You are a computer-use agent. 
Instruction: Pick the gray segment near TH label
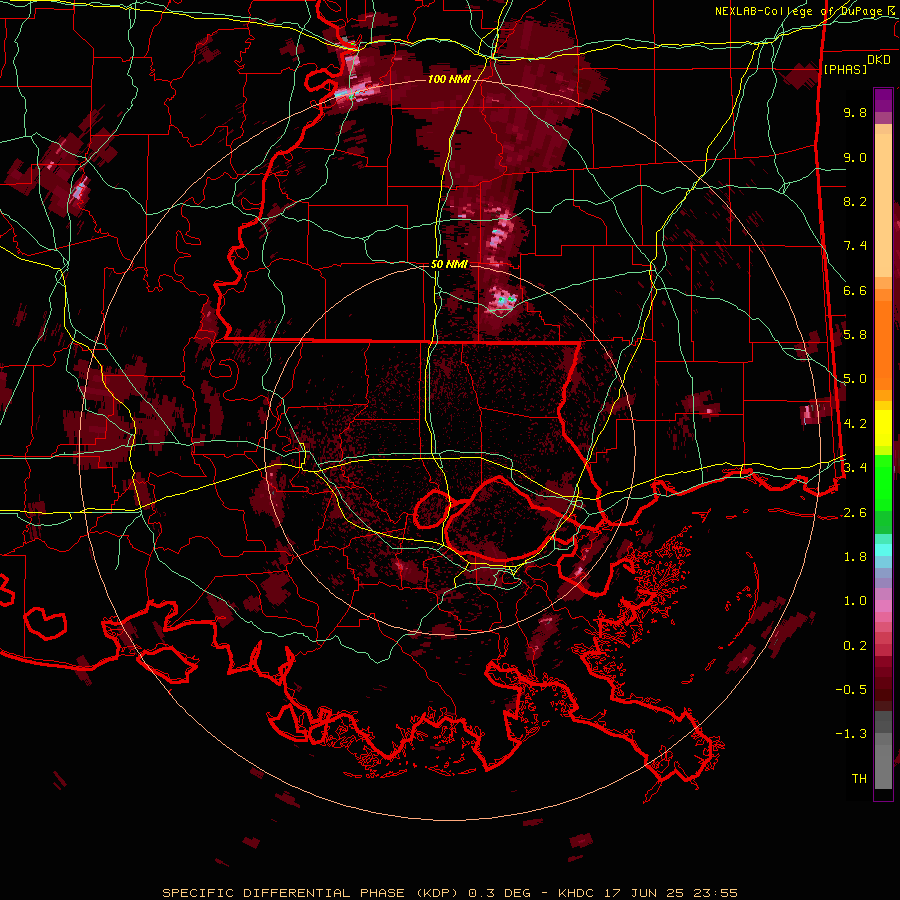click(883, 769)
